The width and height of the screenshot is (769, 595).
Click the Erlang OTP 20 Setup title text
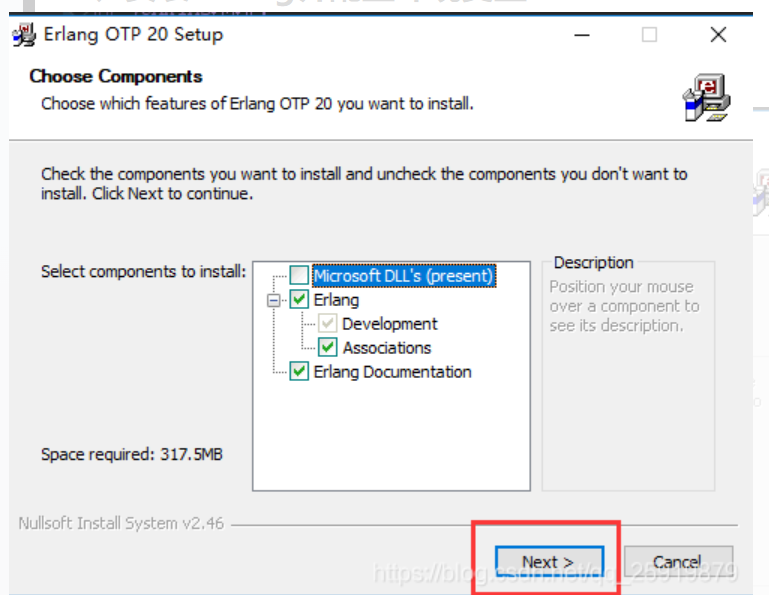133,35
